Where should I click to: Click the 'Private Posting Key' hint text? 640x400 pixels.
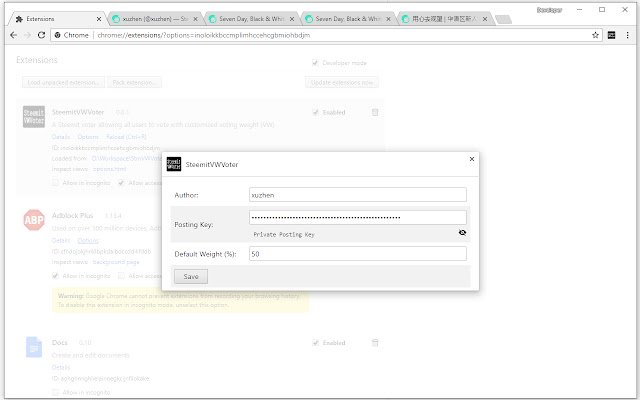pos(284,234)
